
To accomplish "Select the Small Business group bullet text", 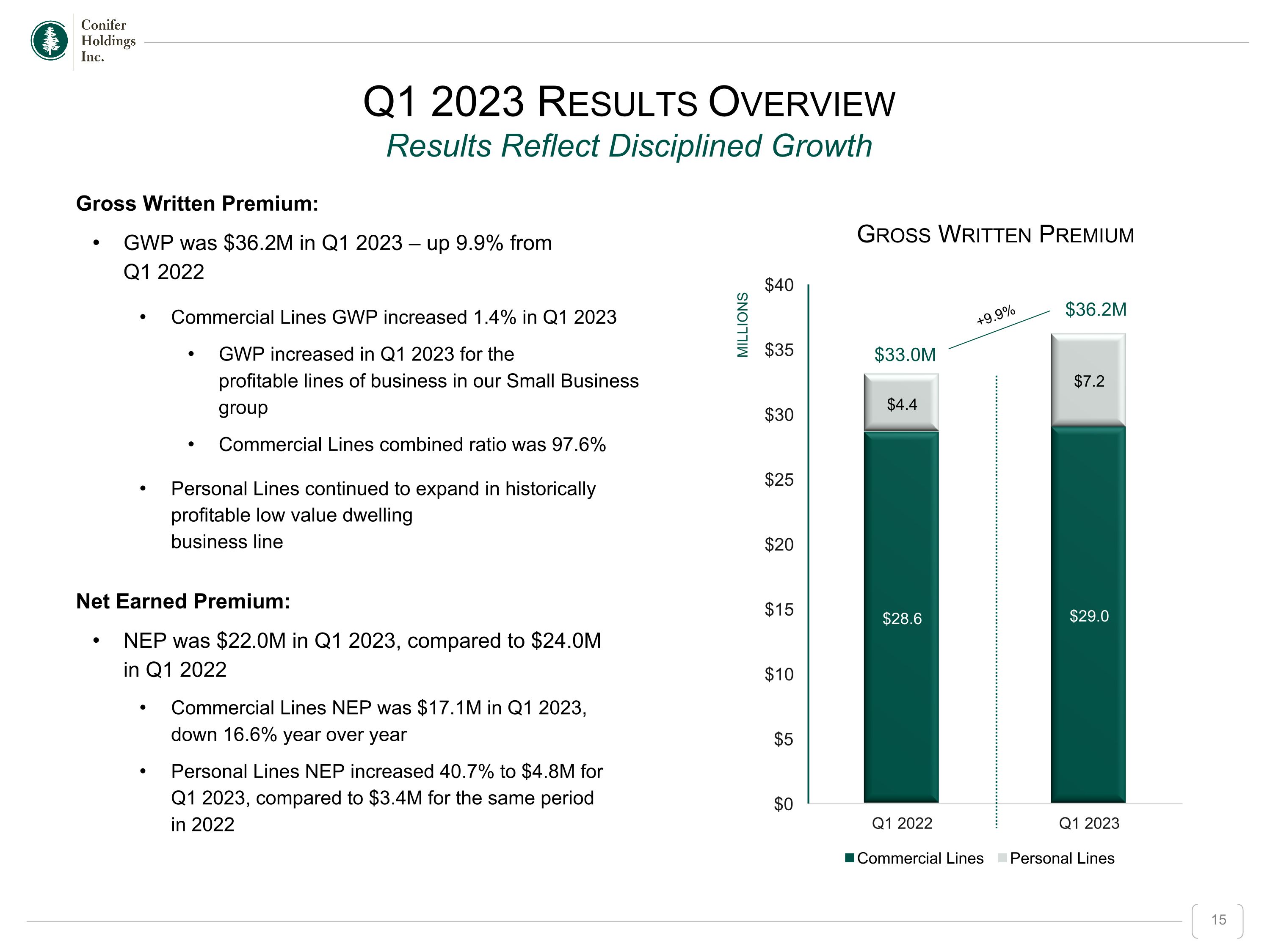I will coord(428,381).
